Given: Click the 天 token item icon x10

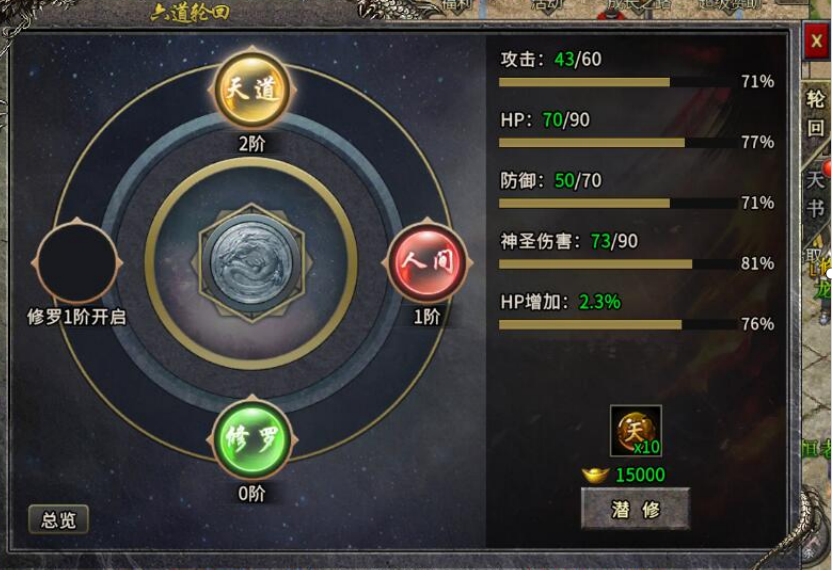Looking at the screenshot, I should click(636, 430).
